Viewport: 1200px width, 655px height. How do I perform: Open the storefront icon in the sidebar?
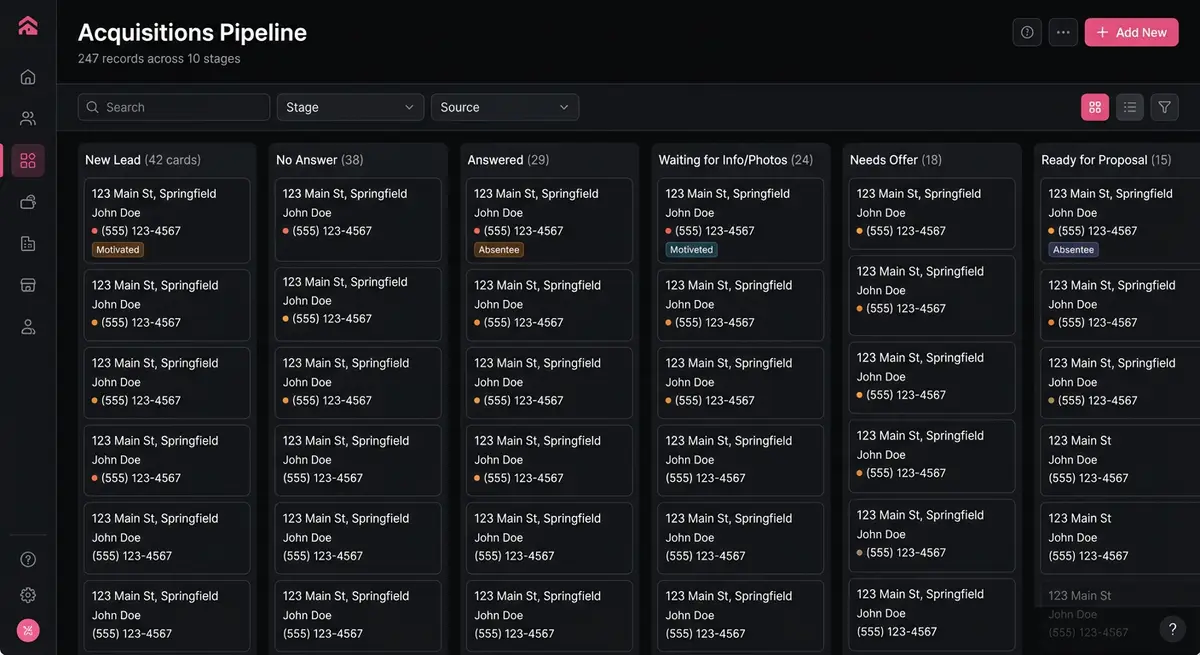[x=28, y=285]
